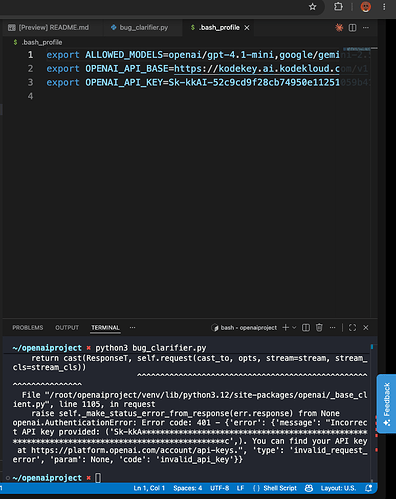Click the terminal scrollbar indicator
The width and height of the screenshot is (396, 499).
coord(372,347)
